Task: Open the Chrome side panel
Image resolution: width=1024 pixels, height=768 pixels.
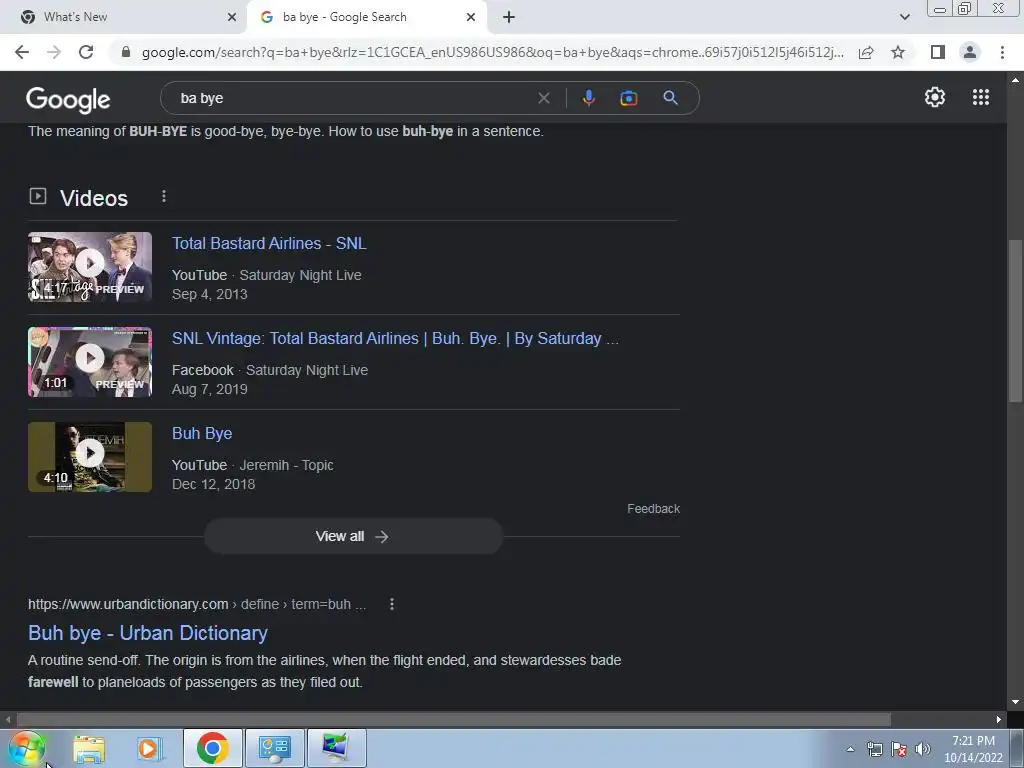Action: 938,52
